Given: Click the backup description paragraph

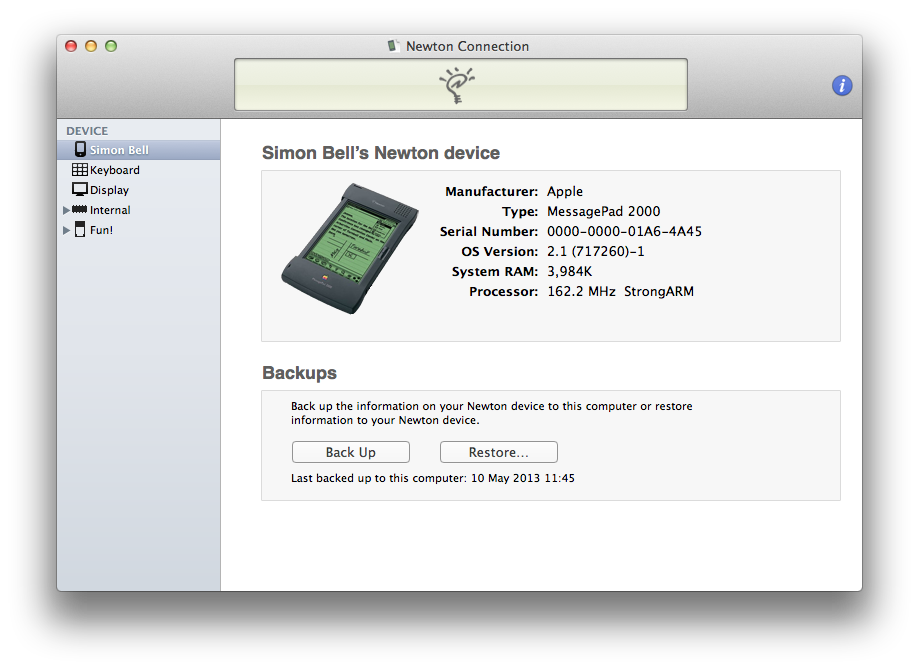Looking at the screenshot, I should [492, 413].
